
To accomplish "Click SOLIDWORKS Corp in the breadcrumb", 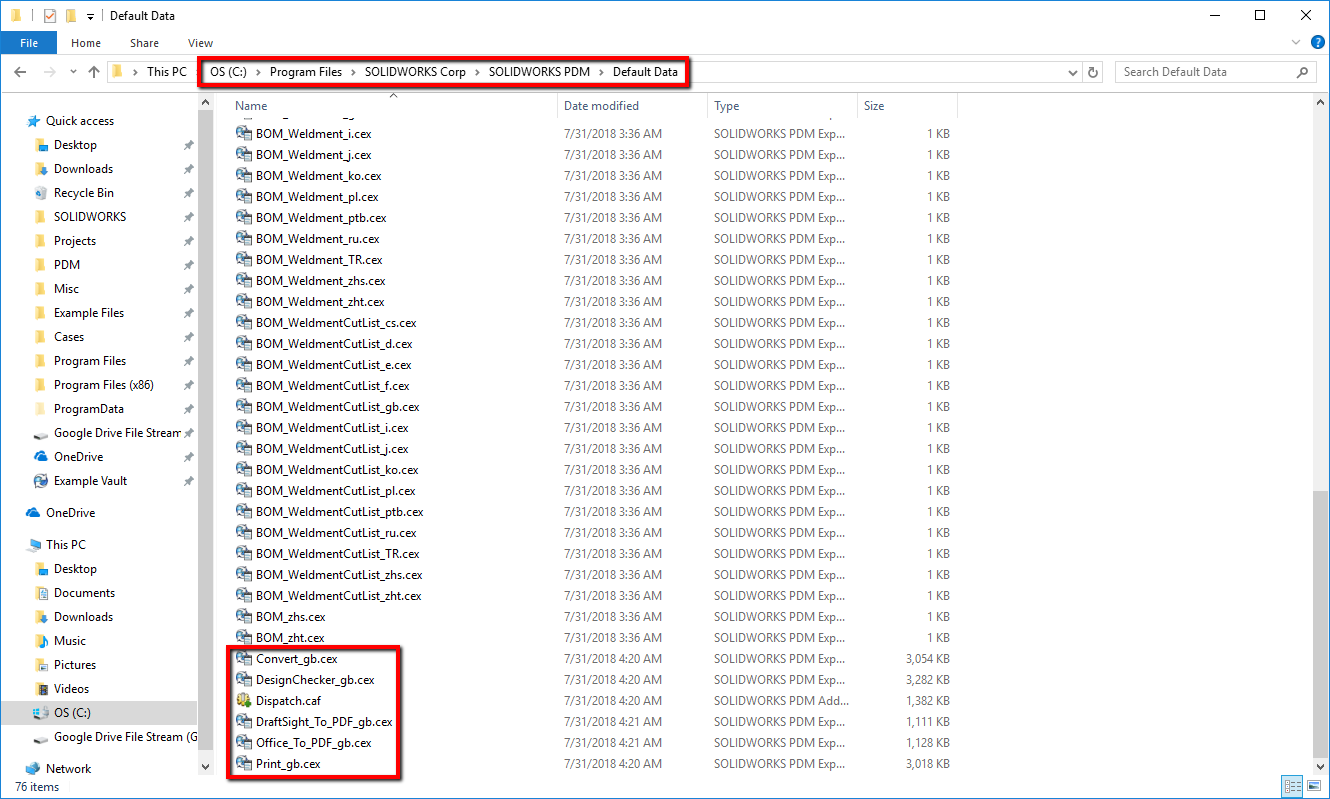I will [416, 72].
